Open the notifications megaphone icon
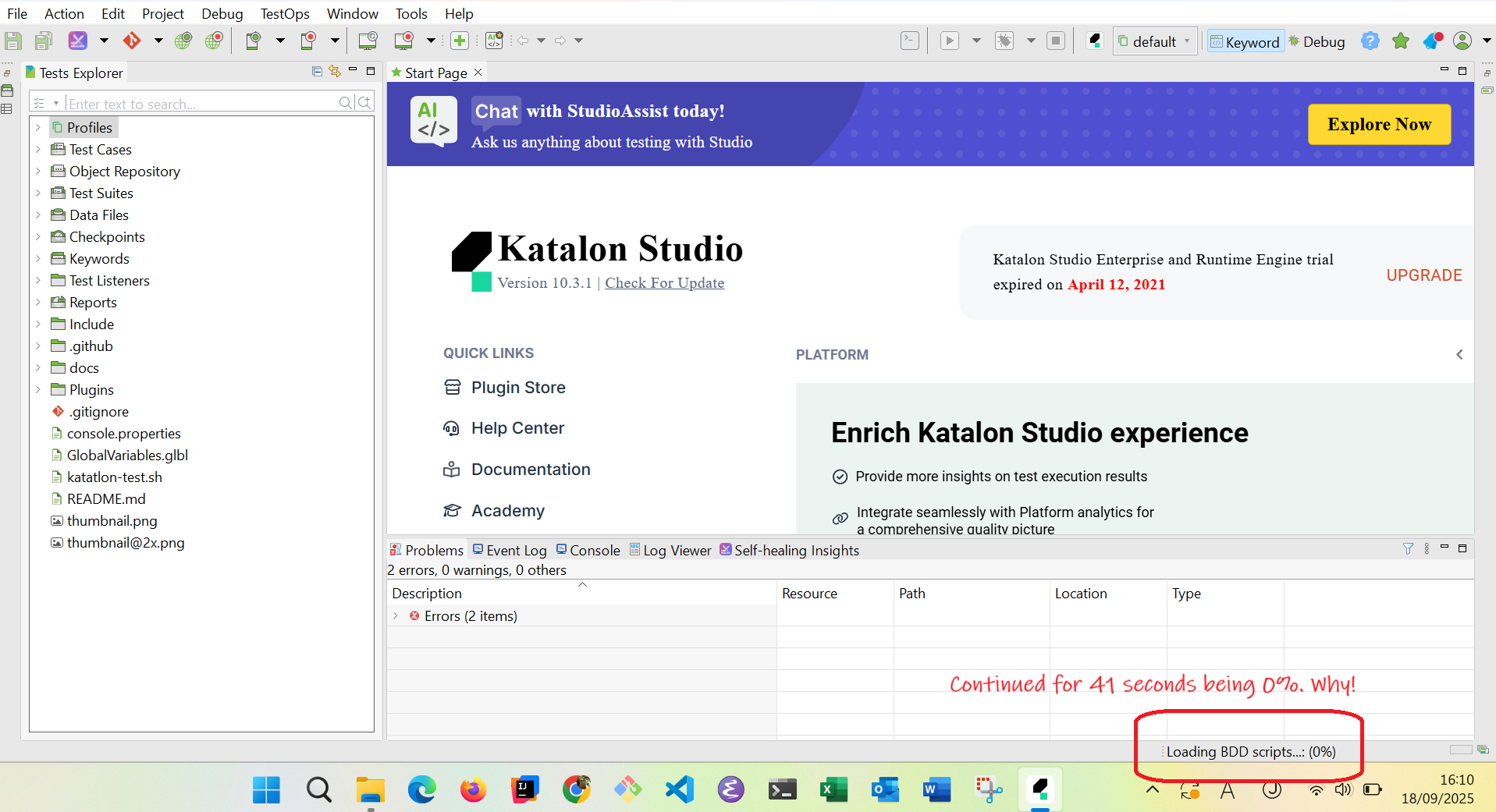The height and width of the screenshot is (812, 1496). tap(1433, 41)
